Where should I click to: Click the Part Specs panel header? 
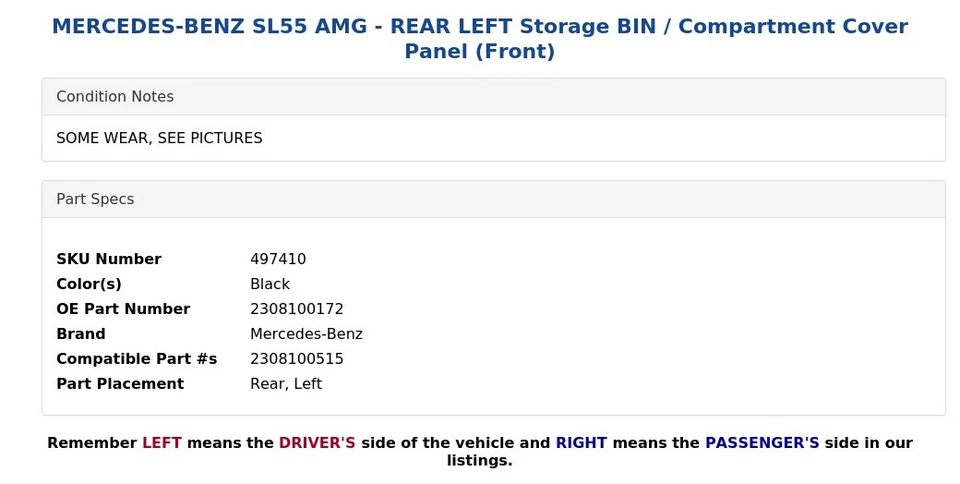[x=95, y=199]
